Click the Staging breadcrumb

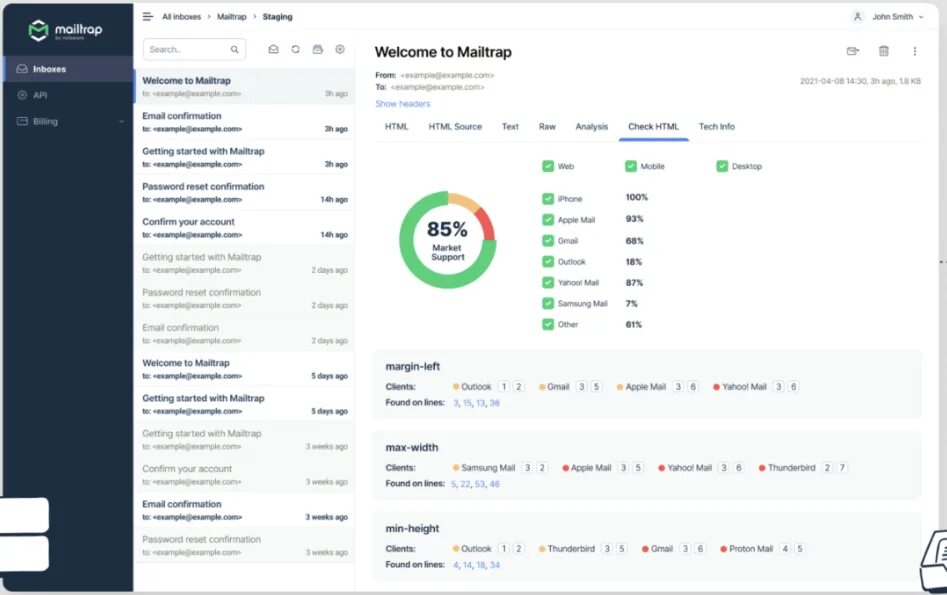pos(277,17)
